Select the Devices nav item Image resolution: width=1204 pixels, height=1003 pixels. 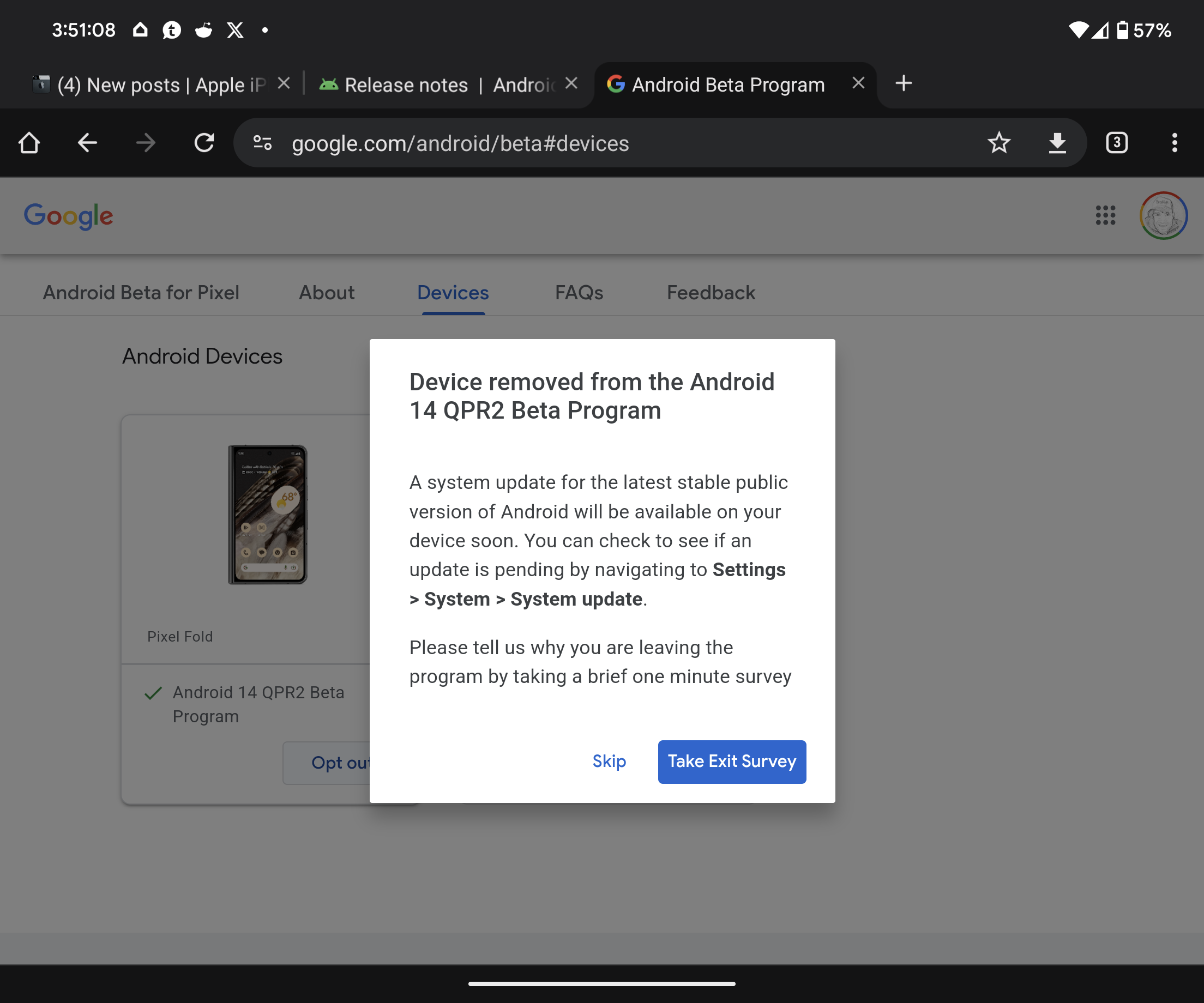click(453, 293)
